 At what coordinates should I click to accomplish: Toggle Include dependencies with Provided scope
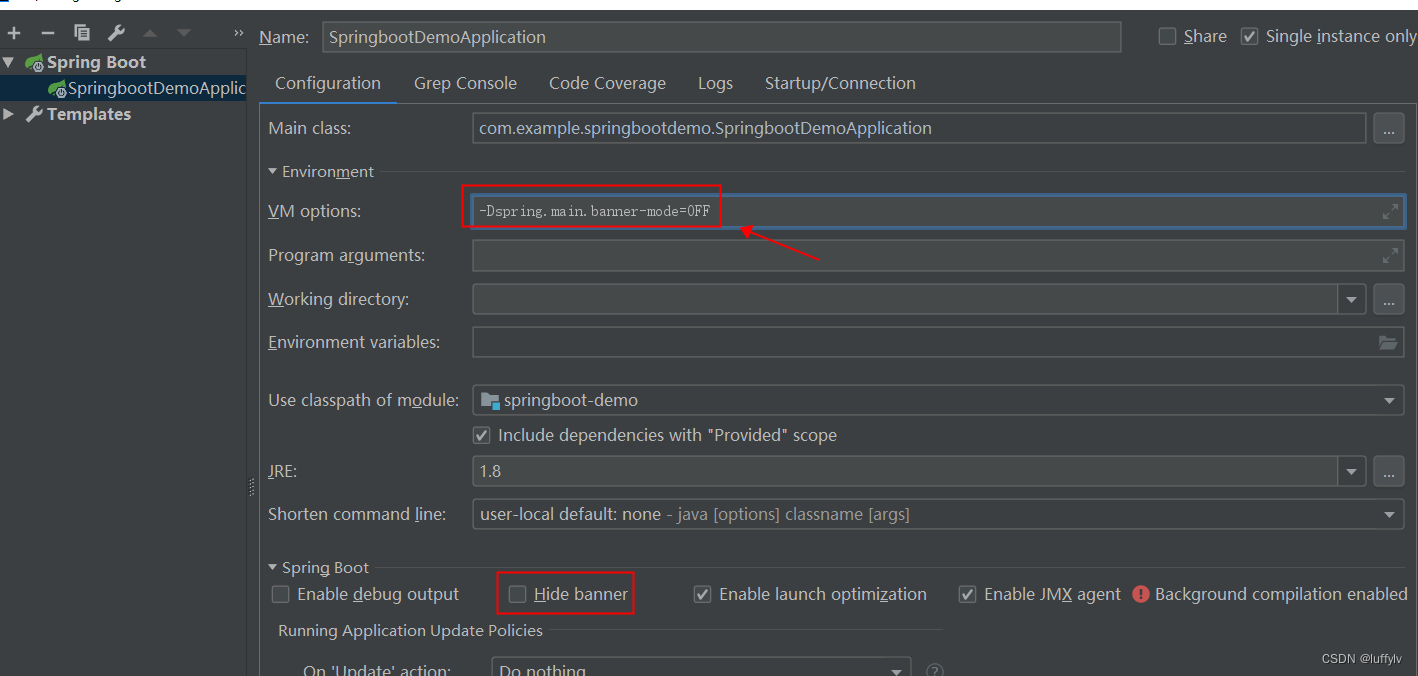coord(481,435)
